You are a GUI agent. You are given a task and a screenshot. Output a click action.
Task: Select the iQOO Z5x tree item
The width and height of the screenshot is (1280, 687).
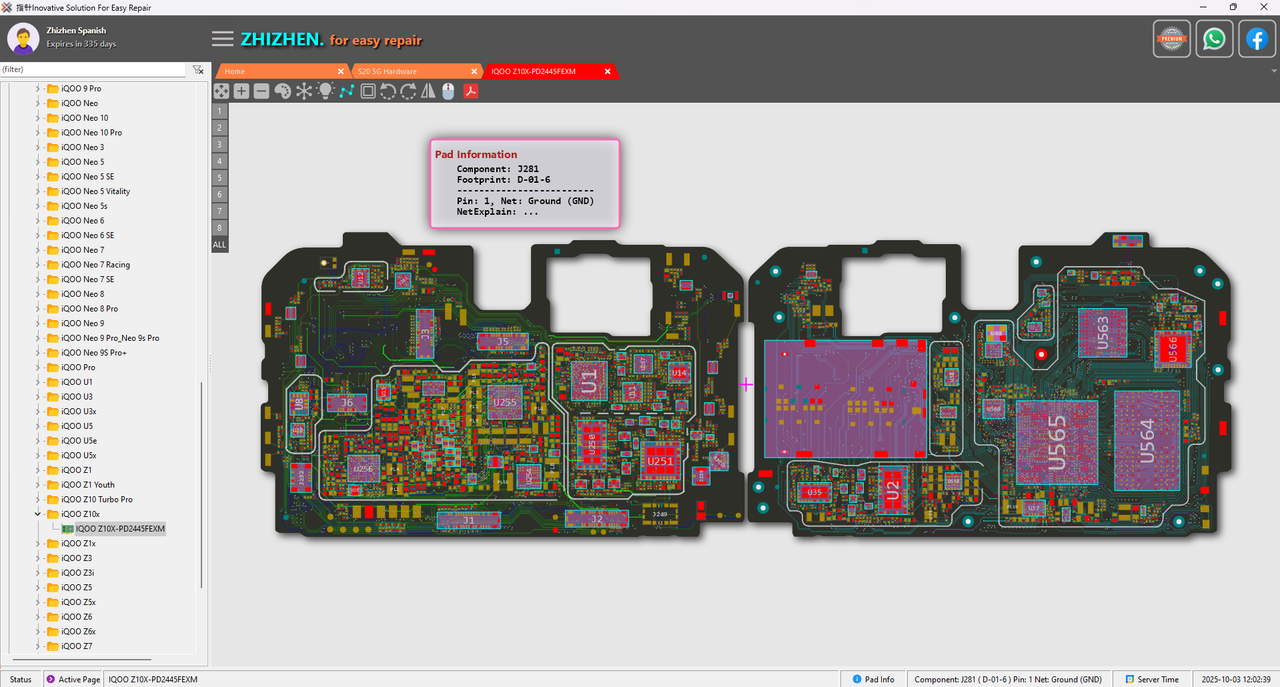[x=71, y=602]
